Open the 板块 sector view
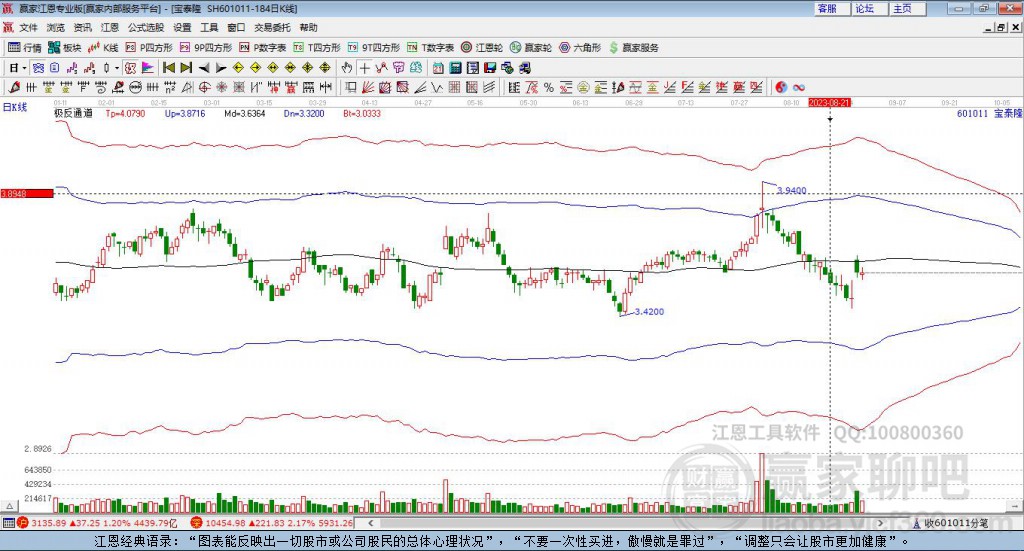 pos(64,48)
